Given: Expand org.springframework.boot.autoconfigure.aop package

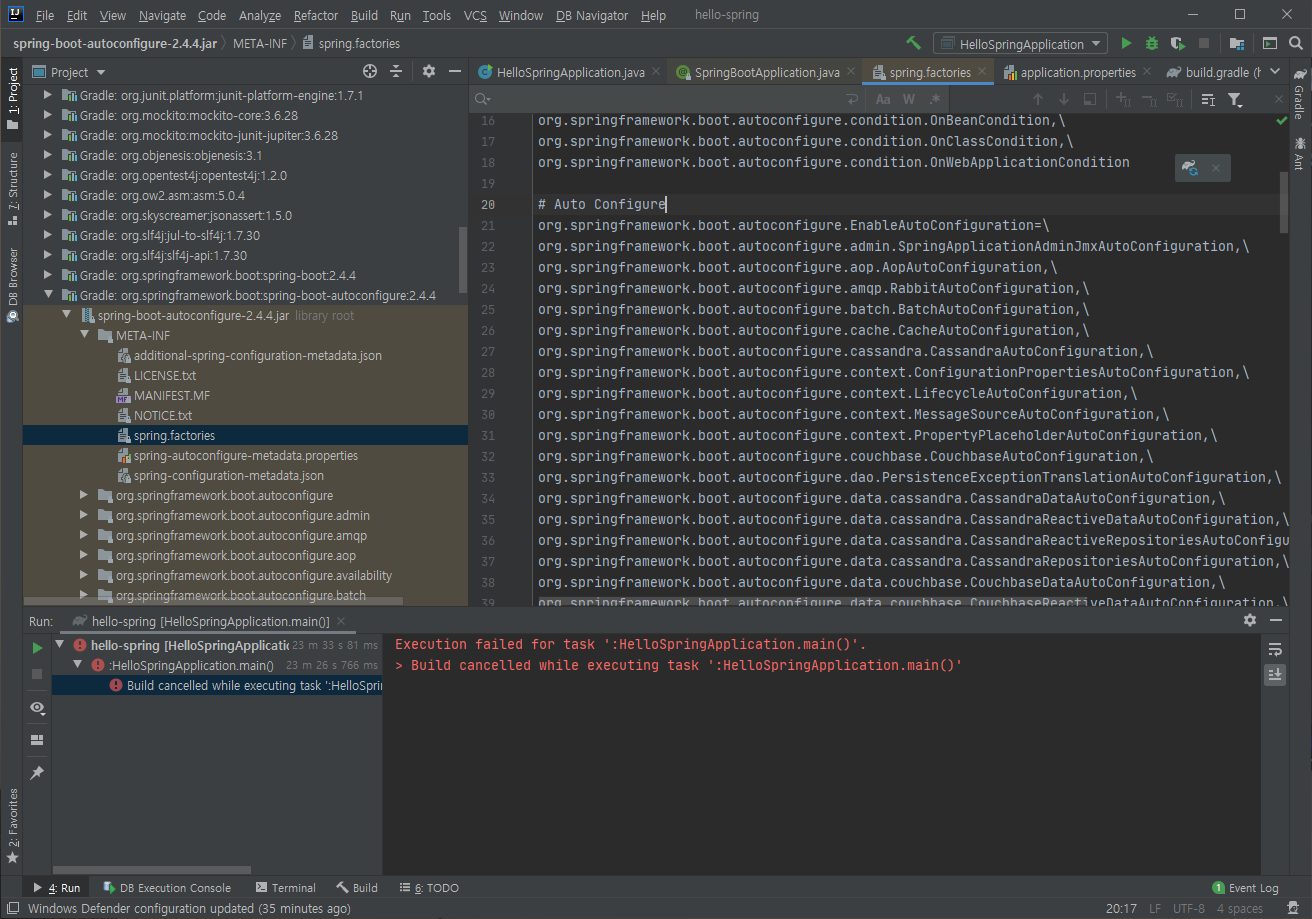Looking at the screenshot, I should tap(85, 555).
